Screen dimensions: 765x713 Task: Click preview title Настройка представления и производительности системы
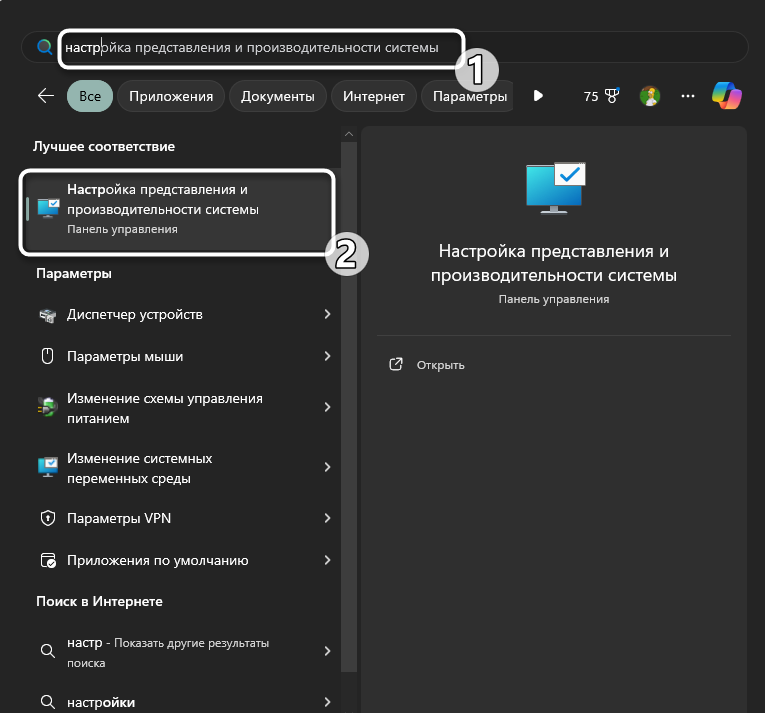(x=553, y=263)
